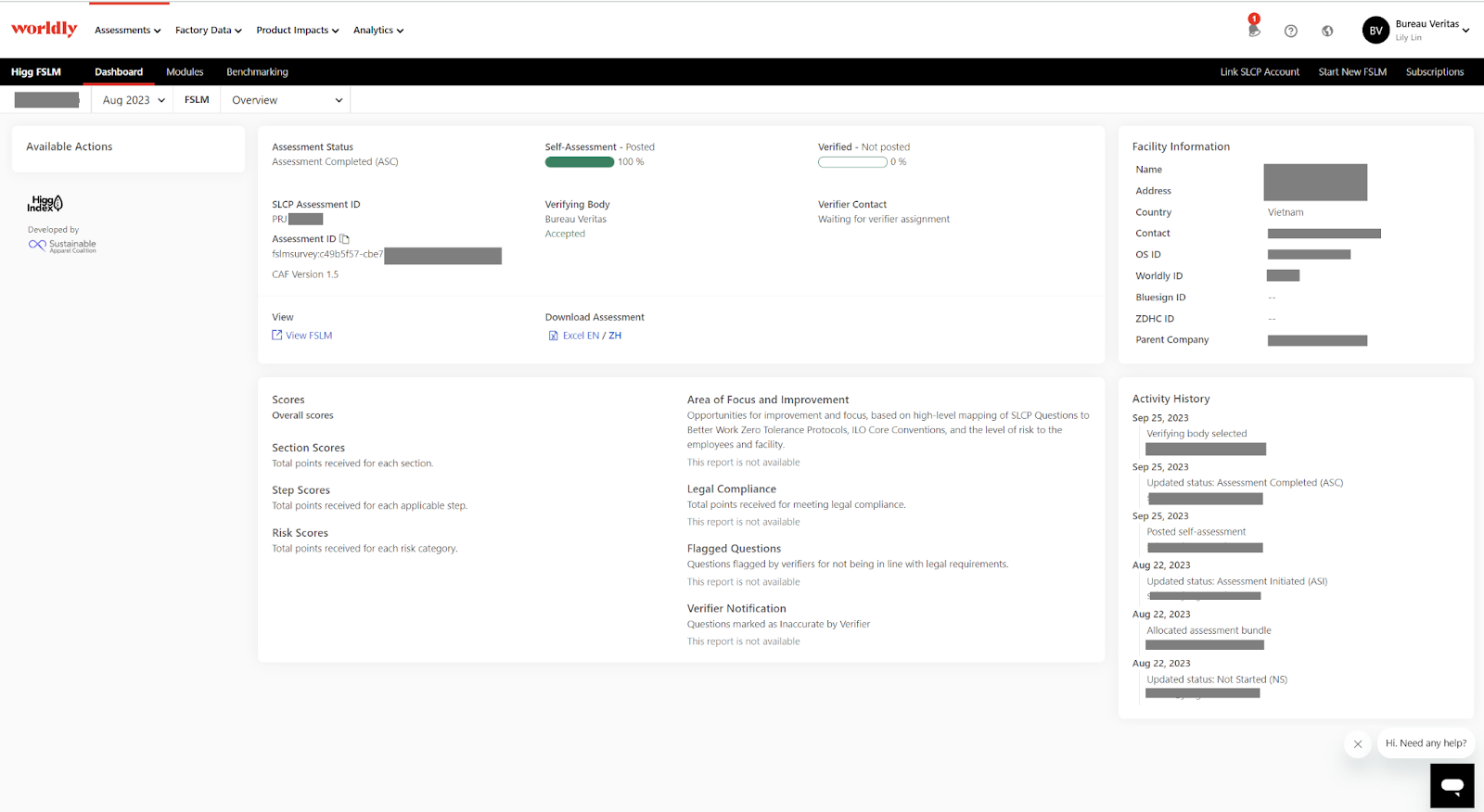
Task: Click the Verifier Notification heading
Action: pos(736,609)
